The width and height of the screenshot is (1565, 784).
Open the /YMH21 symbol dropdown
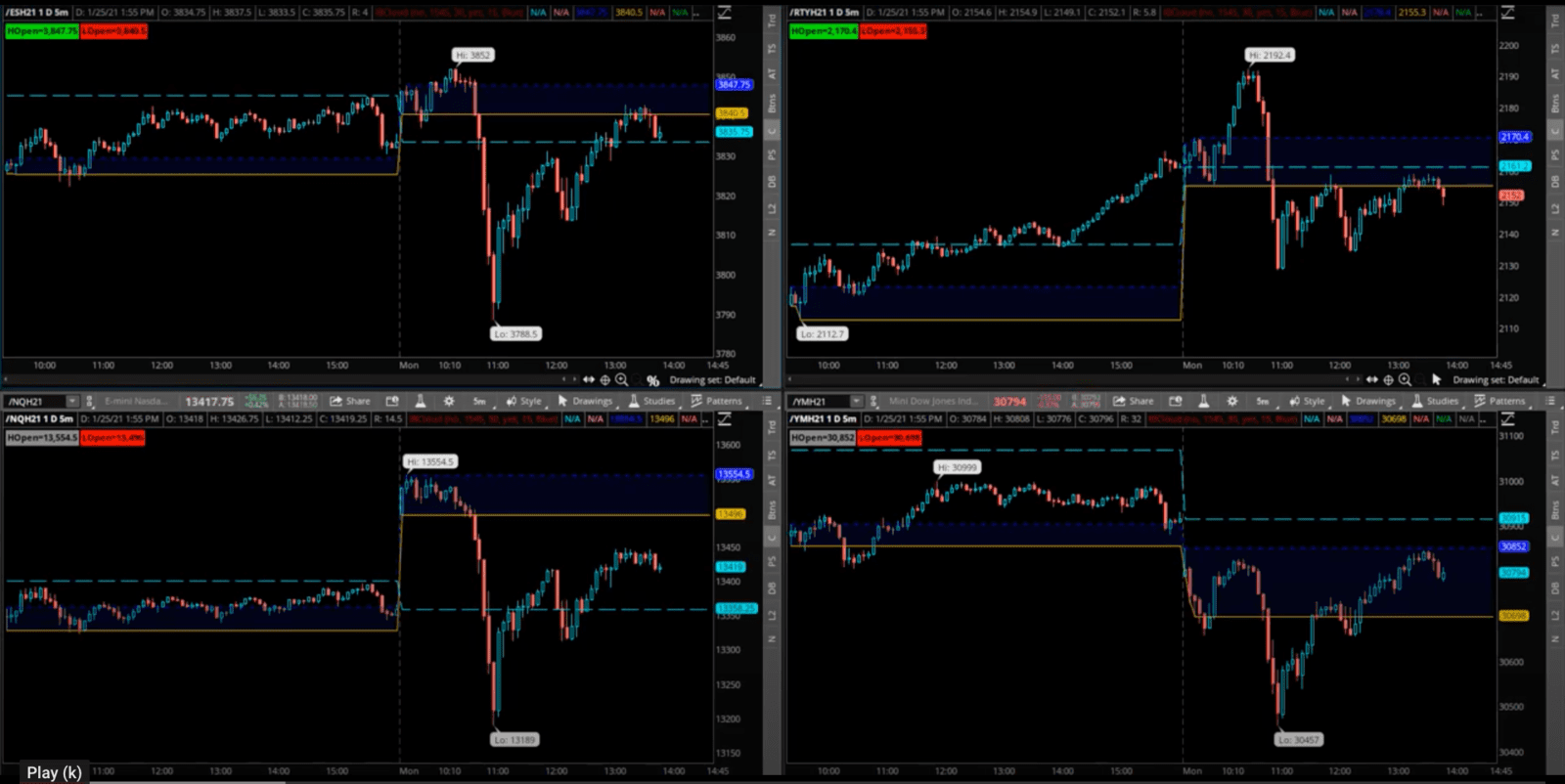(x=856, y=401)
